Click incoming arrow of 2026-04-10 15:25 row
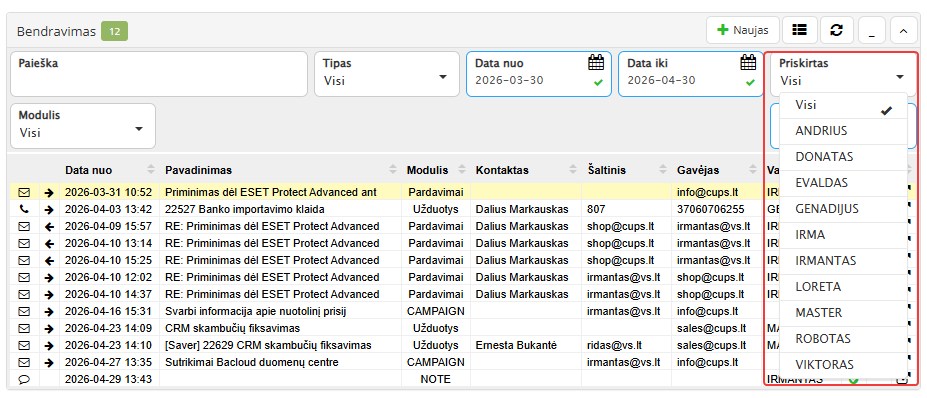This screenshot has height=398, width=927. pos(49,260)
